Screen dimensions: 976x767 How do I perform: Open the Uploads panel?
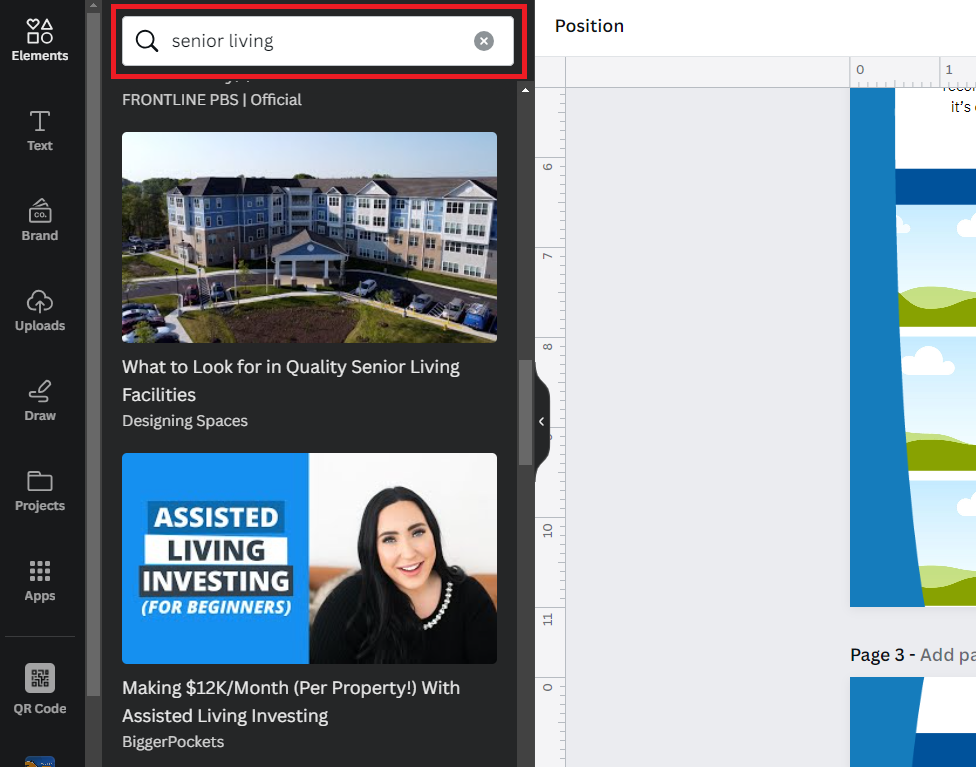tap(40, 311)
